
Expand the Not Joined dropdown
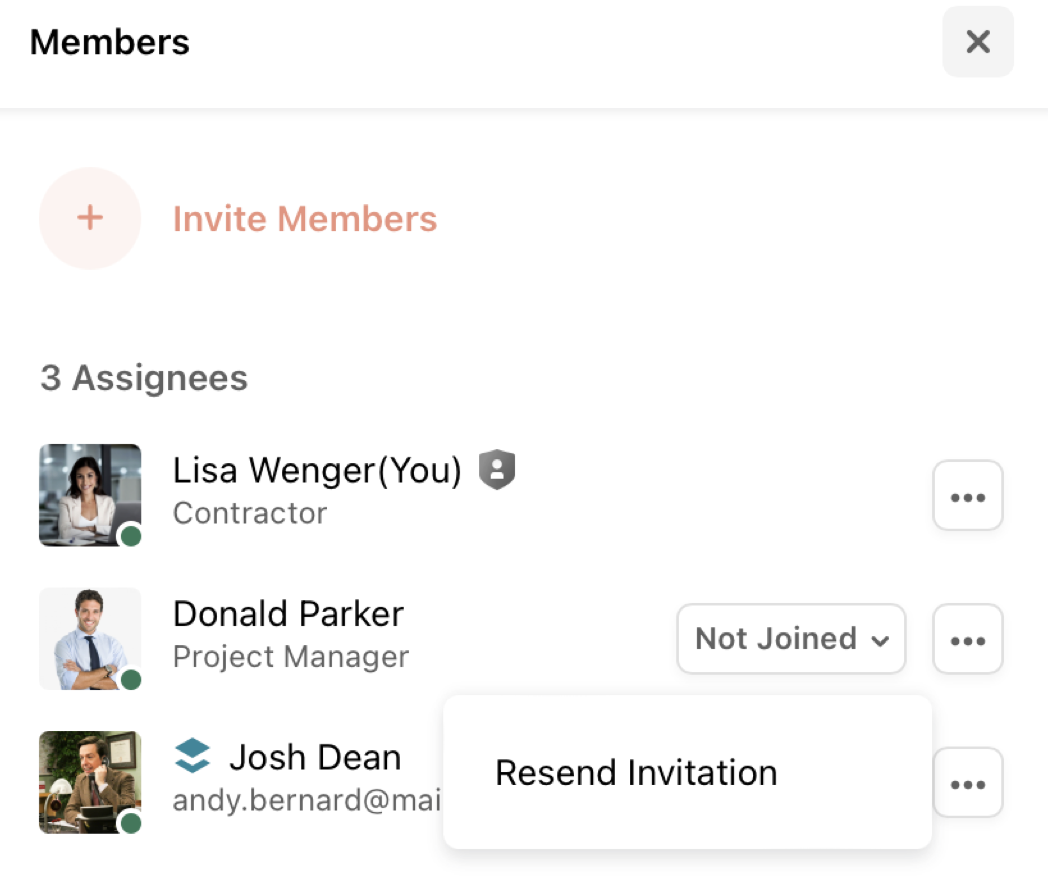pos(791,639)
